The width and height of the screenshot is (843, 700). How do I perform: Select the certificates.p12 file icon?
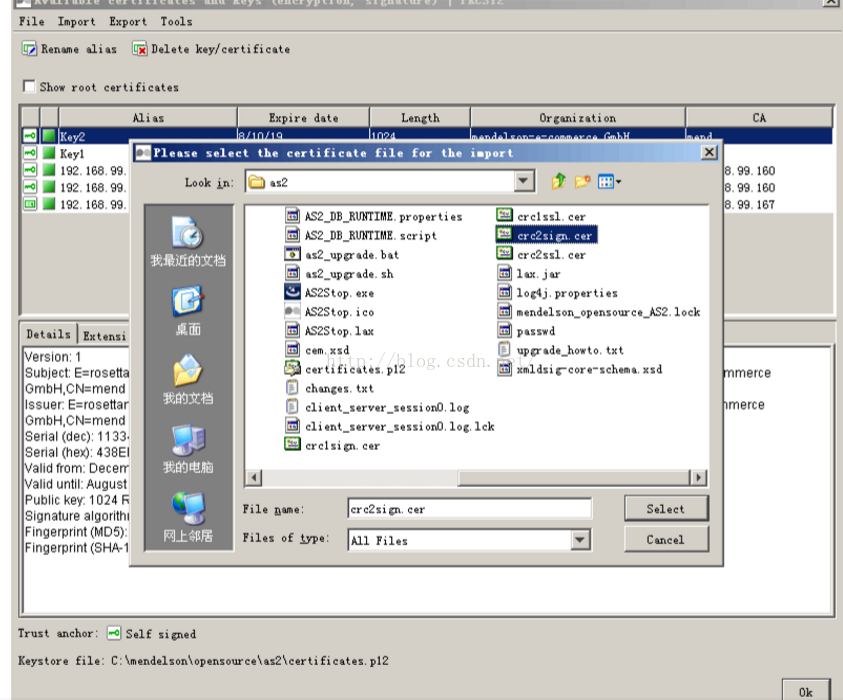coord(292,369)
